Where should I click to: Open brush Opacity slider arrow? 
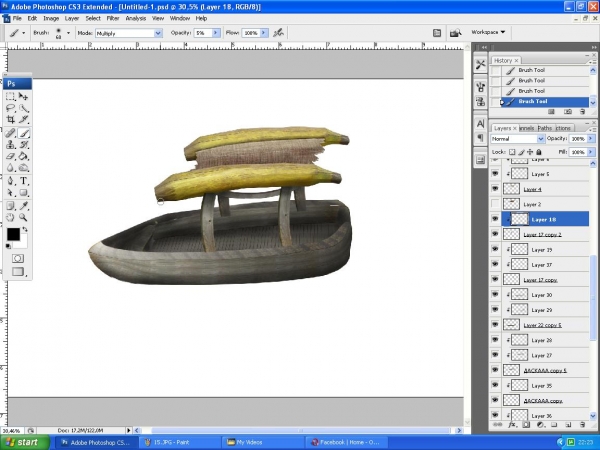(216, 33)
